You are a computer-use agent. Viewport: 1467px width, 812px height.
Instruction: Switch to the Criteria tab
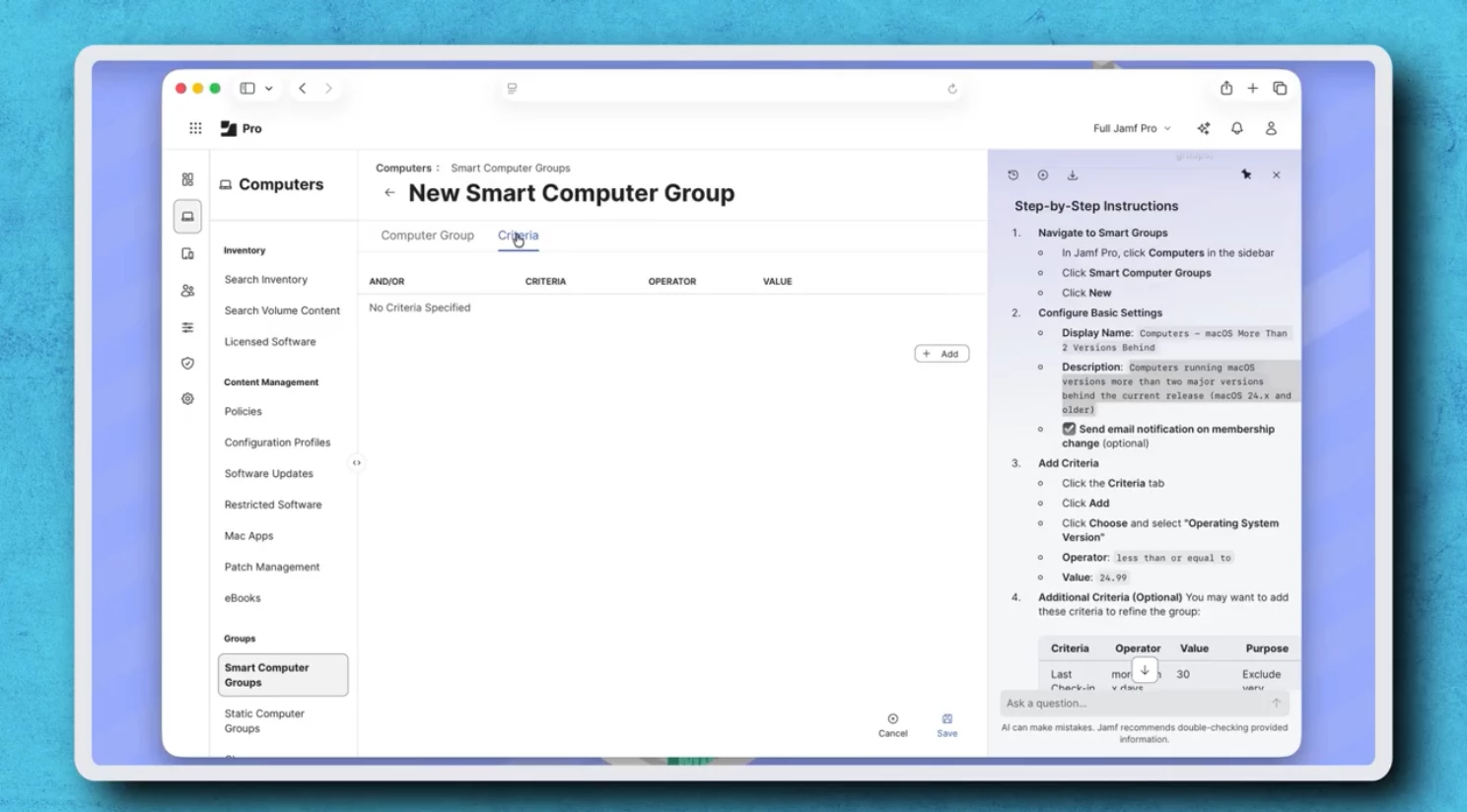tap(518, 236)
